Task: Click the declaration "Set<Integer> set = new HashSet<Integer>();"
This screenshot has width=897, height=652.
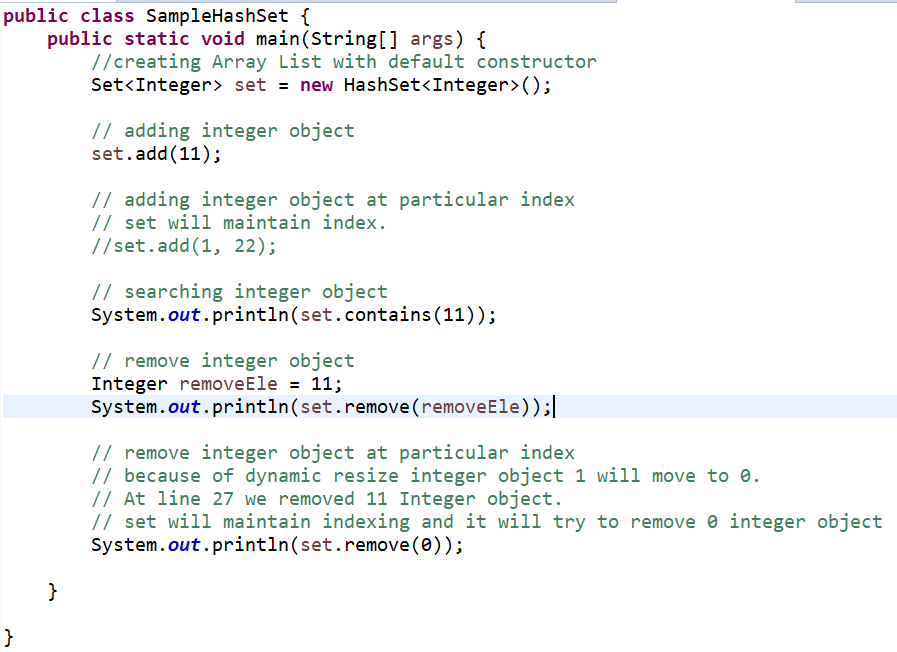Action: click(321, 85)
